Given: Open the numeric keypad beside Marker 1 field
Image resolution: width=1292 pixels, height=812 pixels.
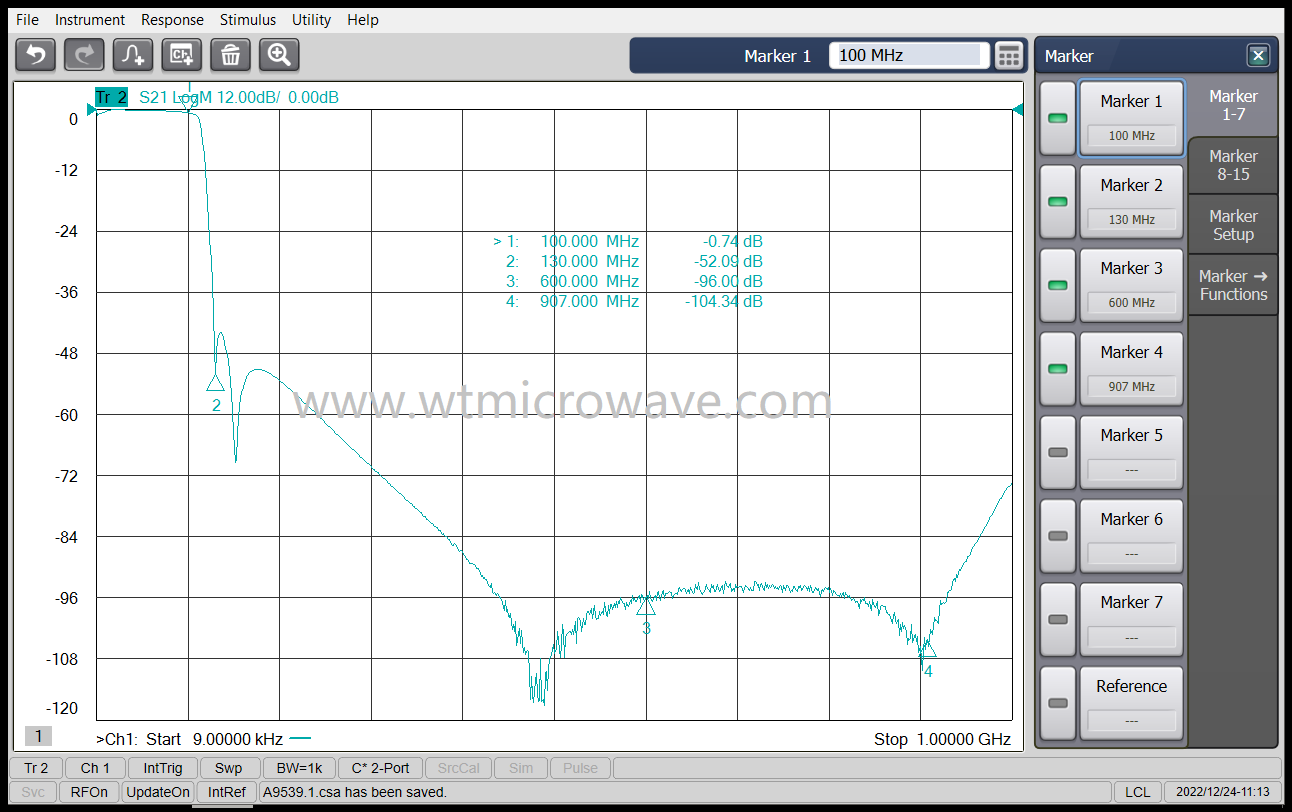Looking at the screenshot, I should pyautogui.click(x=1009, y=55).
